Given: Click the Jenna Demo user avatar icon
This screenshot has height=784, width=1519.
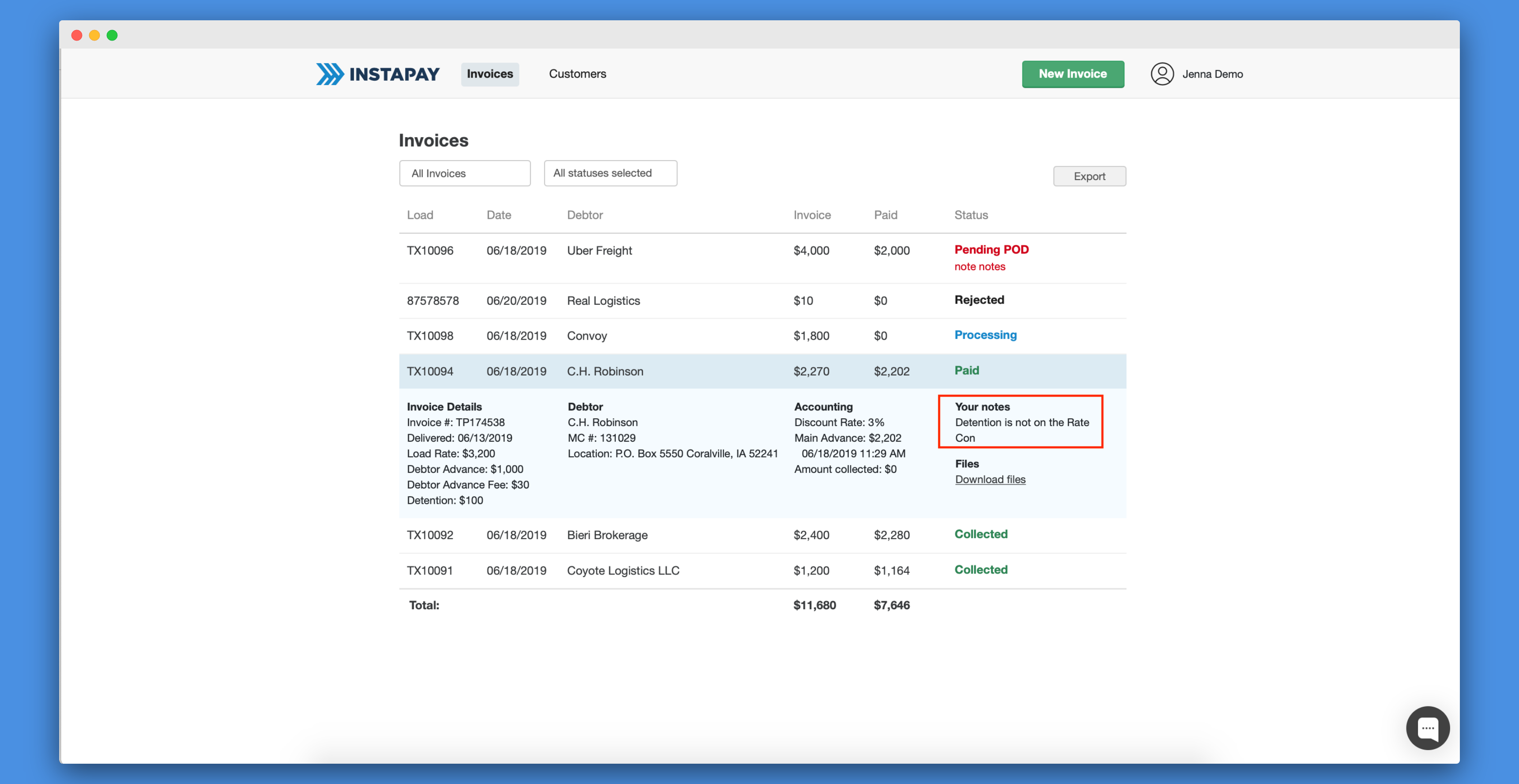Looking at the screenshot, I should click(1162, 74).
